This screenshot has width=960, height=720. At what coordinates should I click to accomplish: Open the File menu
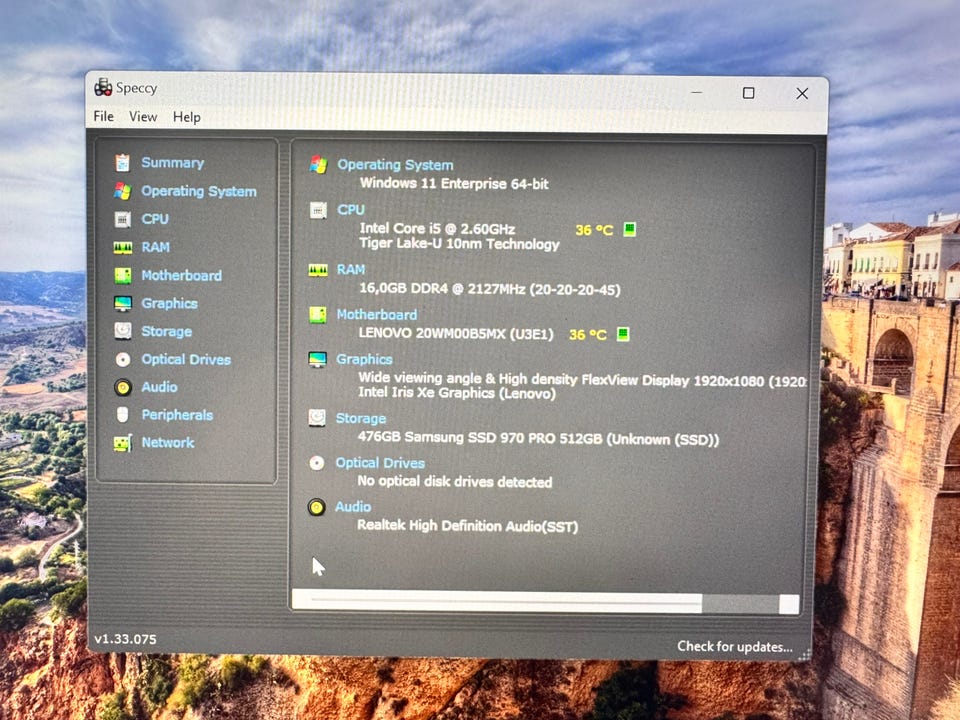pyautogui.click(x=103, y=116)
